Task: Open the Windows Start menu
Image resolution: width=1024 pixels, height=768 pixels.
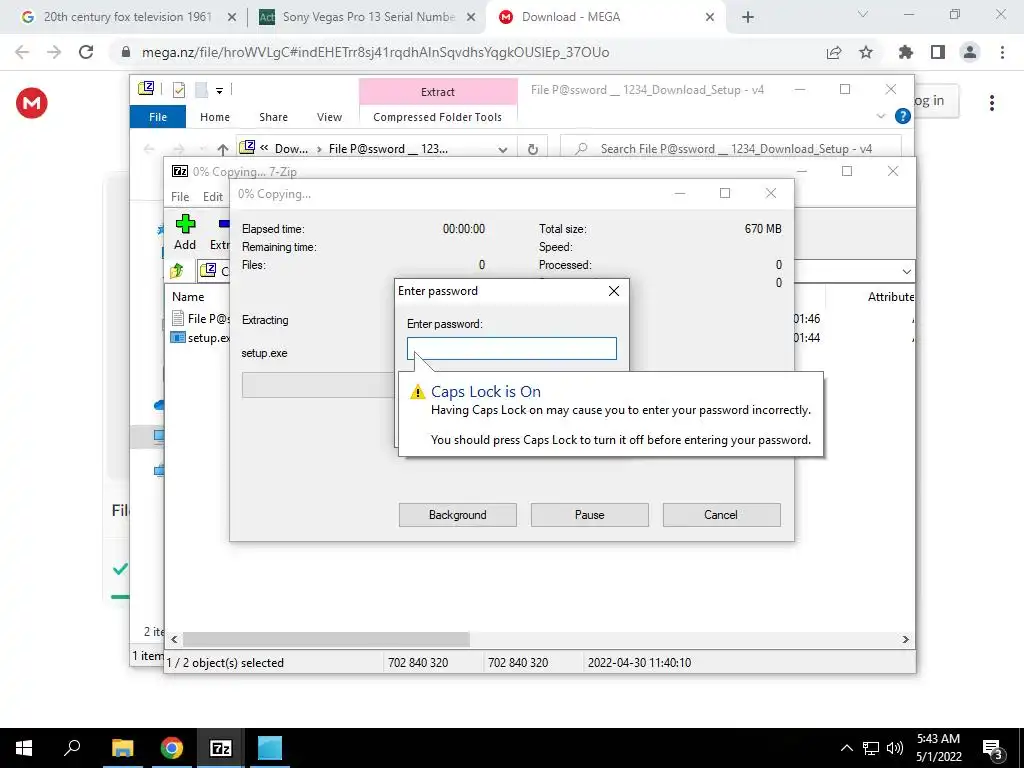Action: point(24,748)
